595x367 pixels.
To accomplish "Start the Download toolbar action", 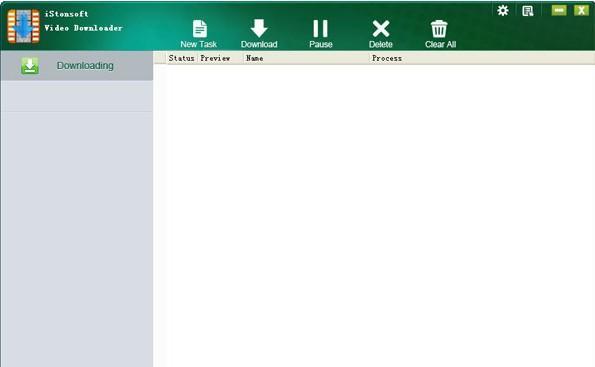I will pyautogui.click(x=259, y=34).
